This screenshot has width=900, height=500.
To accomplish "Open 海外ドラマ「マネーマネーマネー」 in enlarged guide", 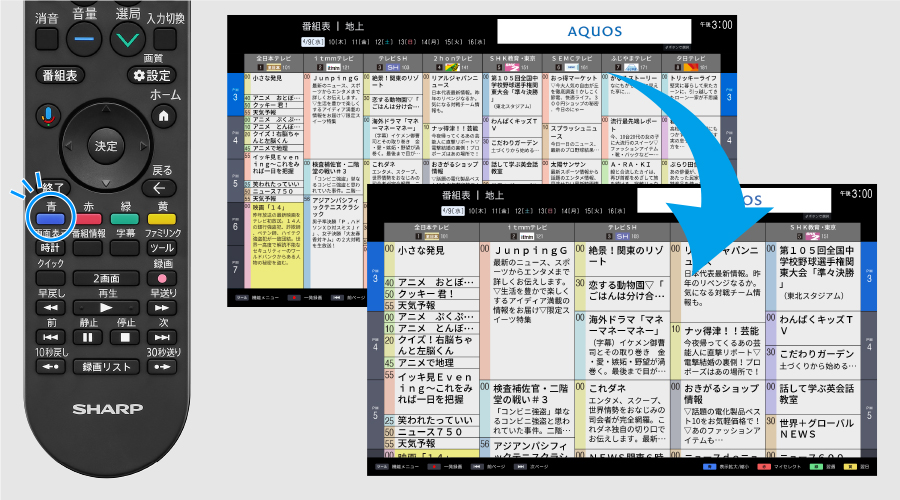I will (622, 345).
